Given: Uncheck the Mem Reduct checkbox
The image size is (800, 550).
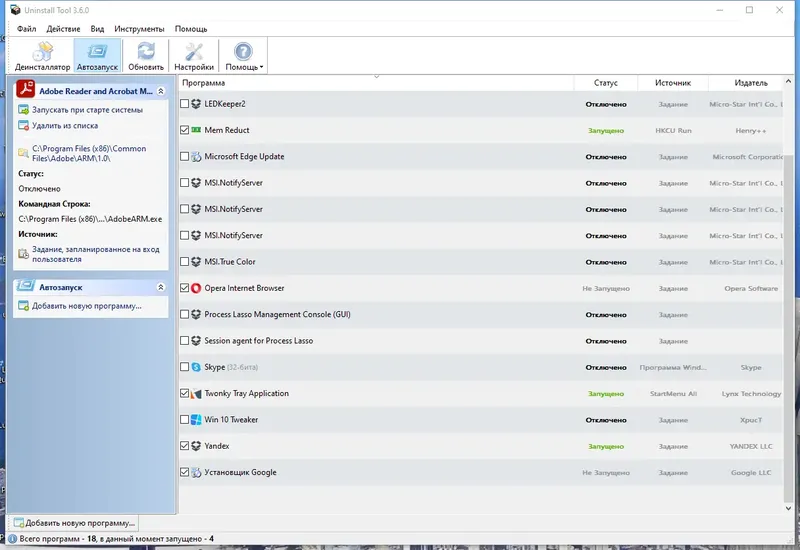Looking at the screenshot, I should click(x=185, y=130).
